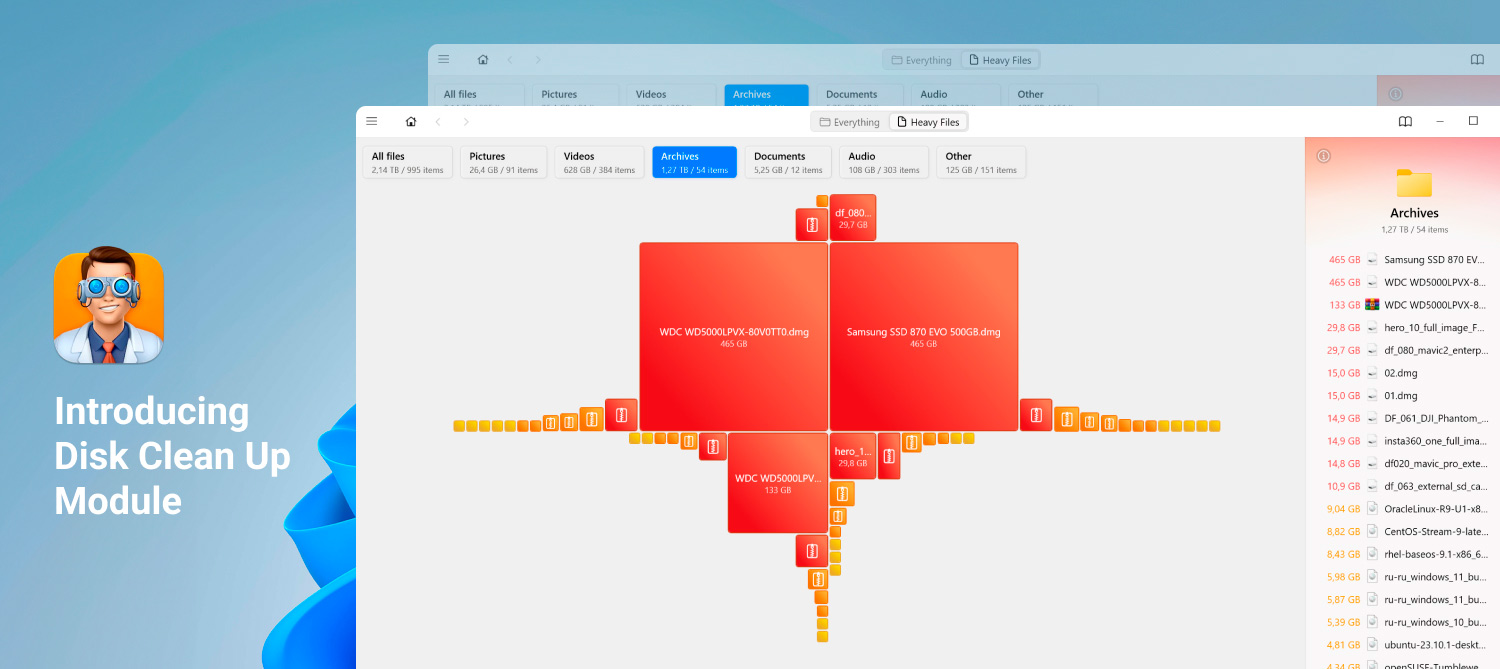Click the Disk Drill app logo
This screenshot has width=1500, height=669.
point(108,305)
